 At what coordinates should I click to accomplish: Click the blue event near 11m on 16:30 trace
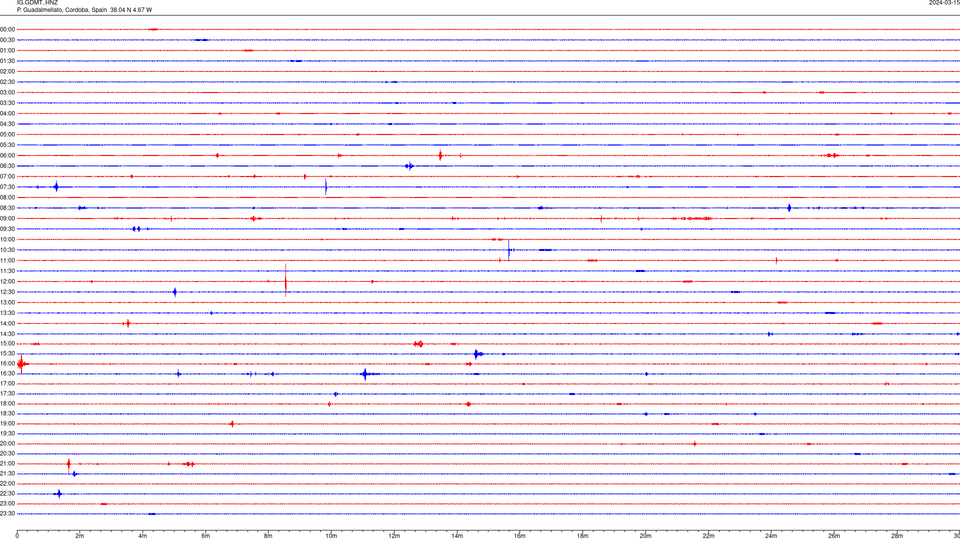coord(366,374)
